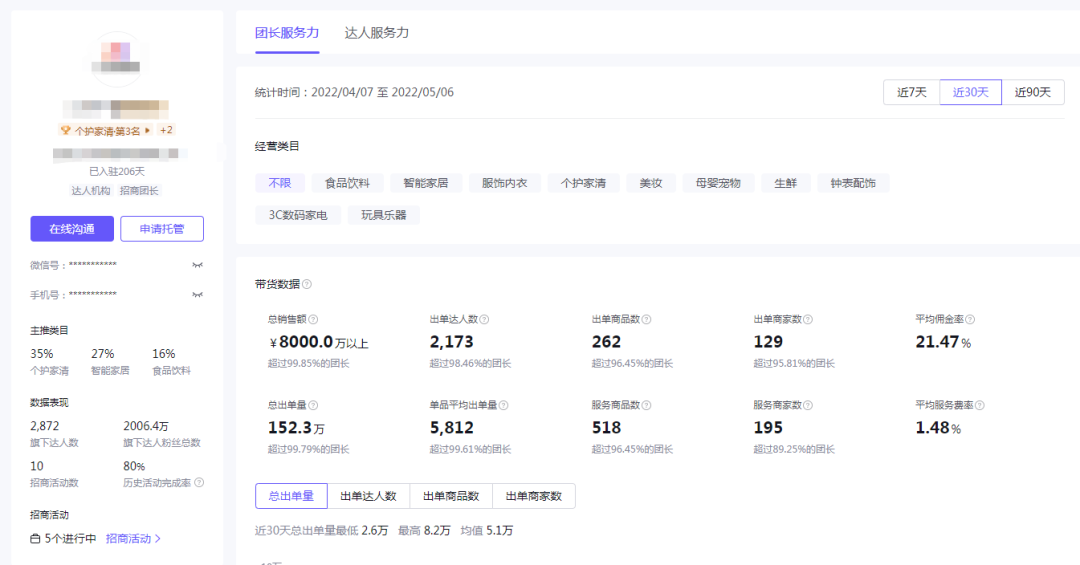Click 在线沟通 button
The height and width of the screenshot is (565, 1080).
(72, 229)
